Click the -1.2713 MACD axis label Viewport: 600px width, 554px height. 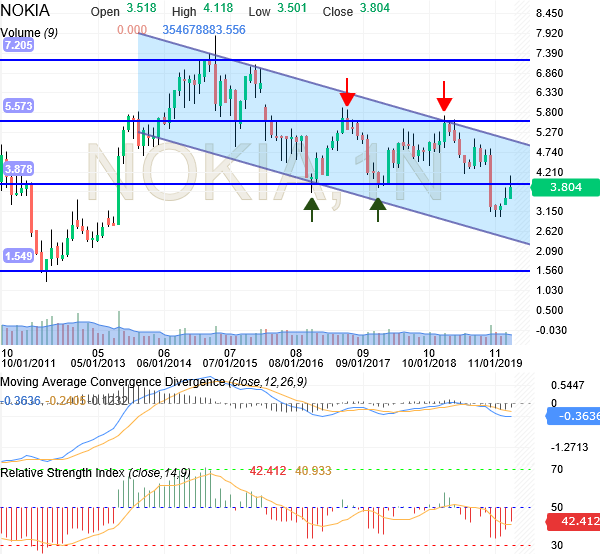(x=569, y=447)
